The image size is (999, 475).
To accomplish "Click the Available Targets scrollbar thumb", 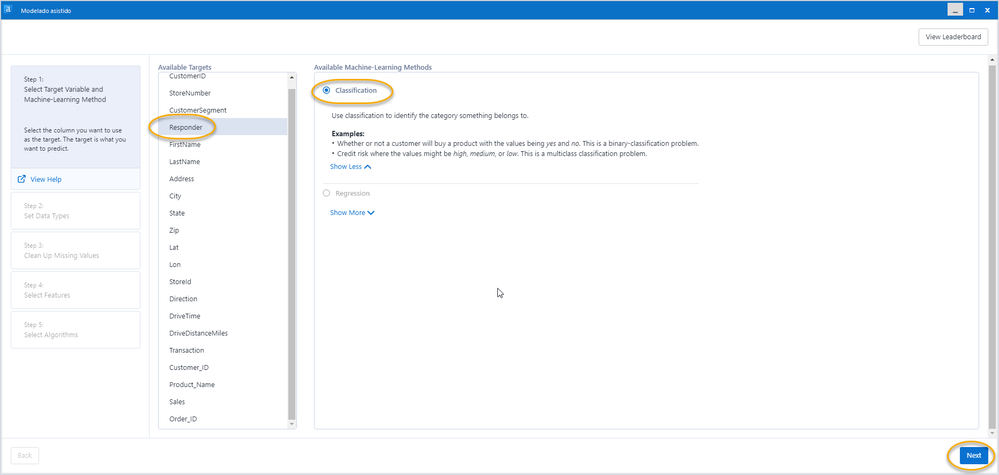I will pyautogui.click(x=292, y=253).
